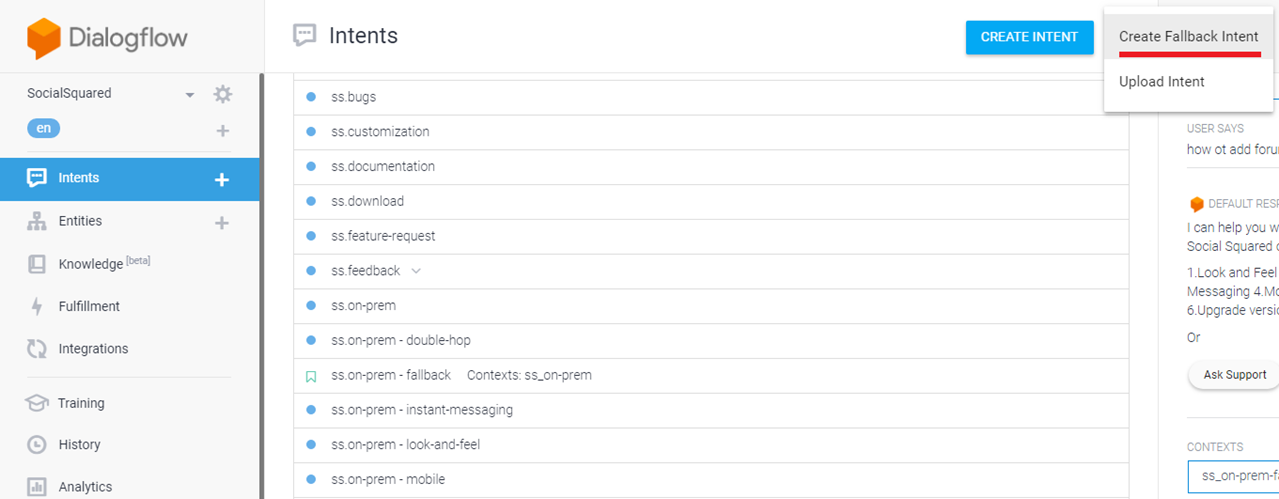Click plus icon to add intent
The width and height of the screenshot is (1279, 499).
click(x=222, y=179)
